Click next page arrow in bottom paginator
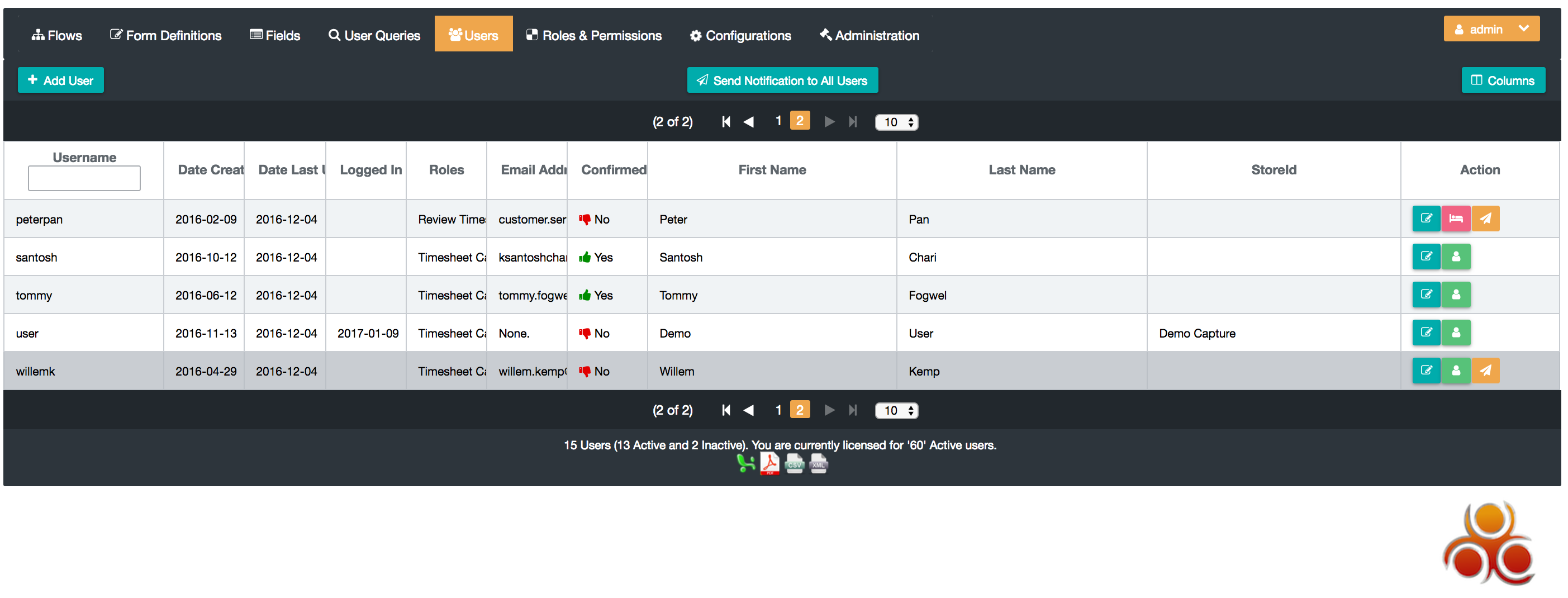This screenshot has width=1568, height=598. (829, 410)
